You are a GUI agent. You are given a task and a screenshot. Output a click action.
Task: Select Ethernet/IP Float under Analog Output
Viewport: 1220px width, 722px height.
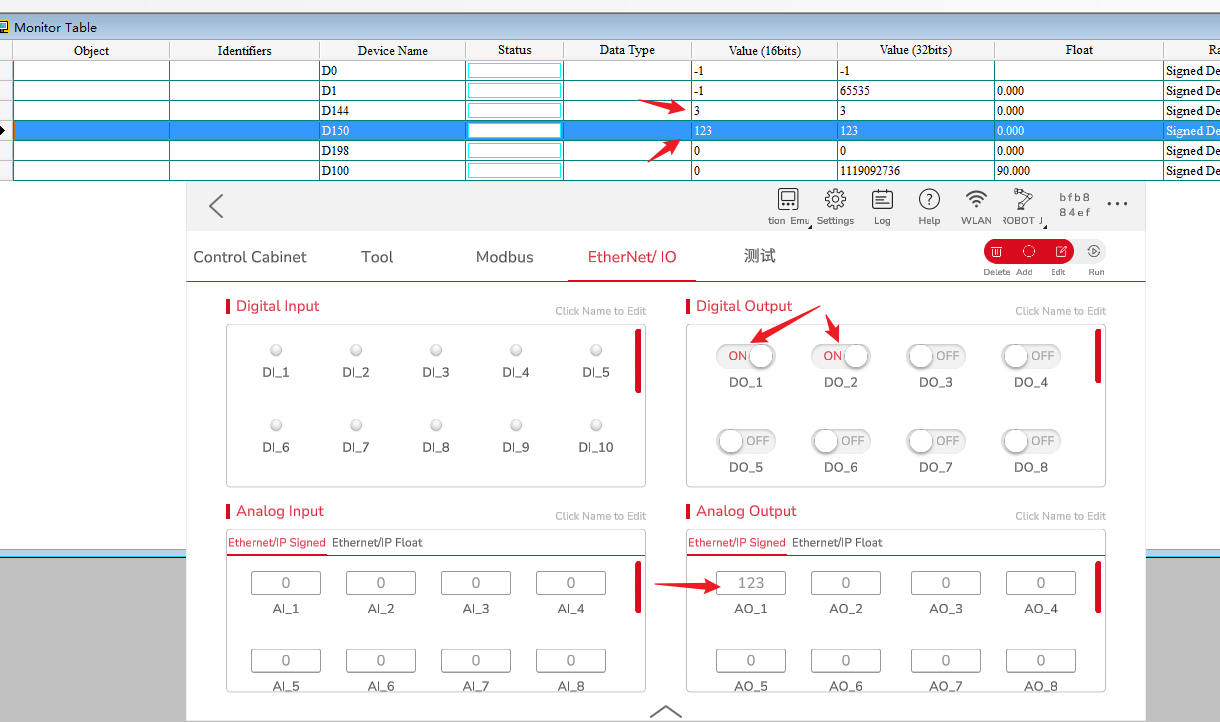(837, 543)
